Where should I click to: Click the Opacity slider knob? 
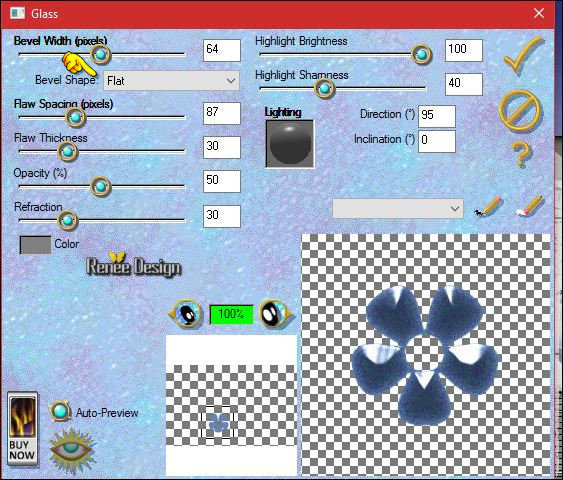point(100,186)
